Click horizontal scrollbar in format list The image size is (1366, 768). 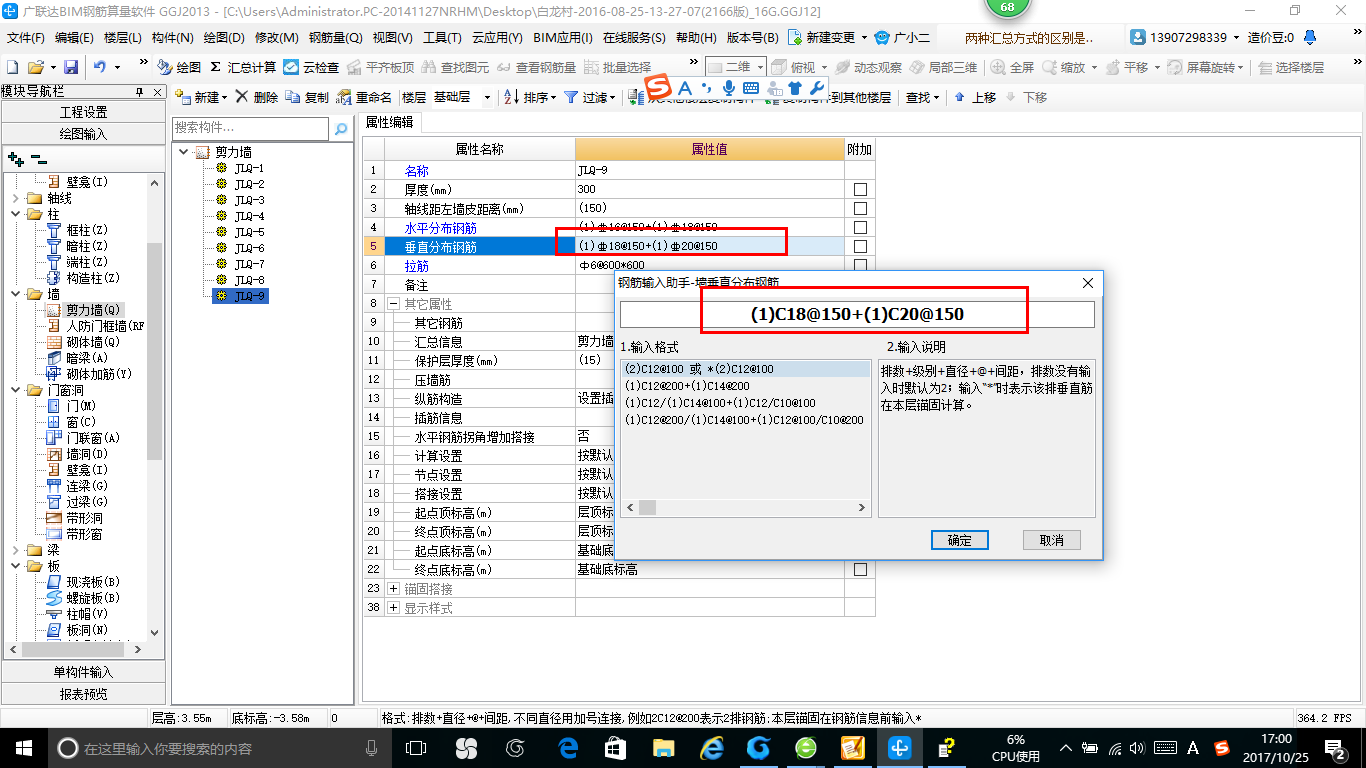[745, 508]
